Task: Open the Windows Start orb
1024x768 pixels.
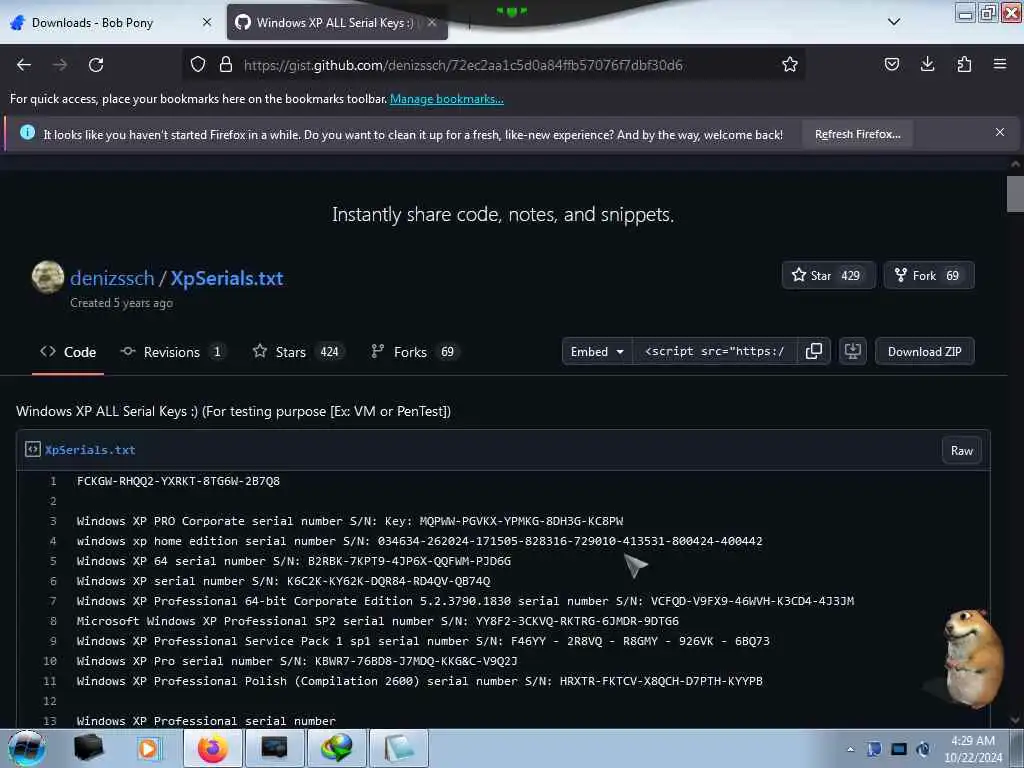Action: (x=26, y=748)
